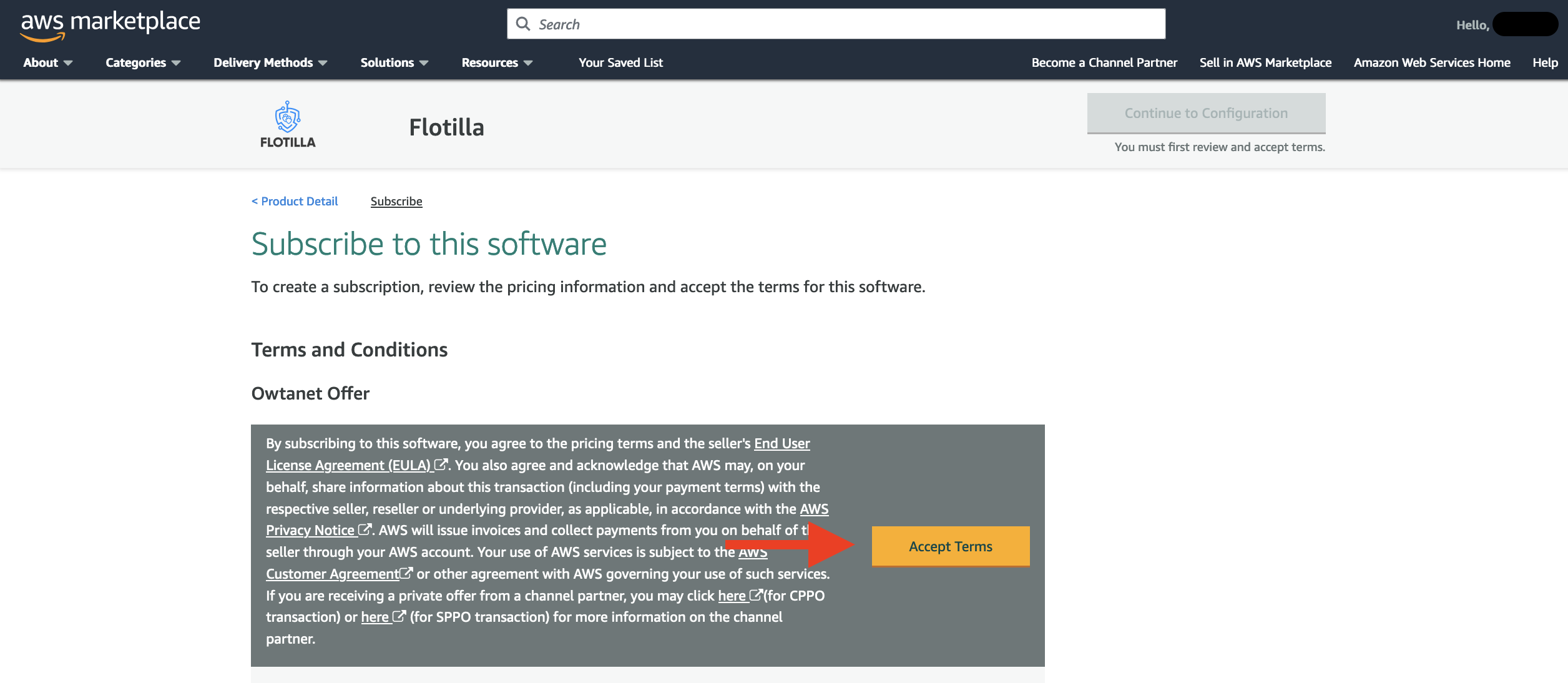The height and width of the screenshot is (683, 1568).
Task: Click the 'Terms and Conditions' heading
Action: click(349, 350)
